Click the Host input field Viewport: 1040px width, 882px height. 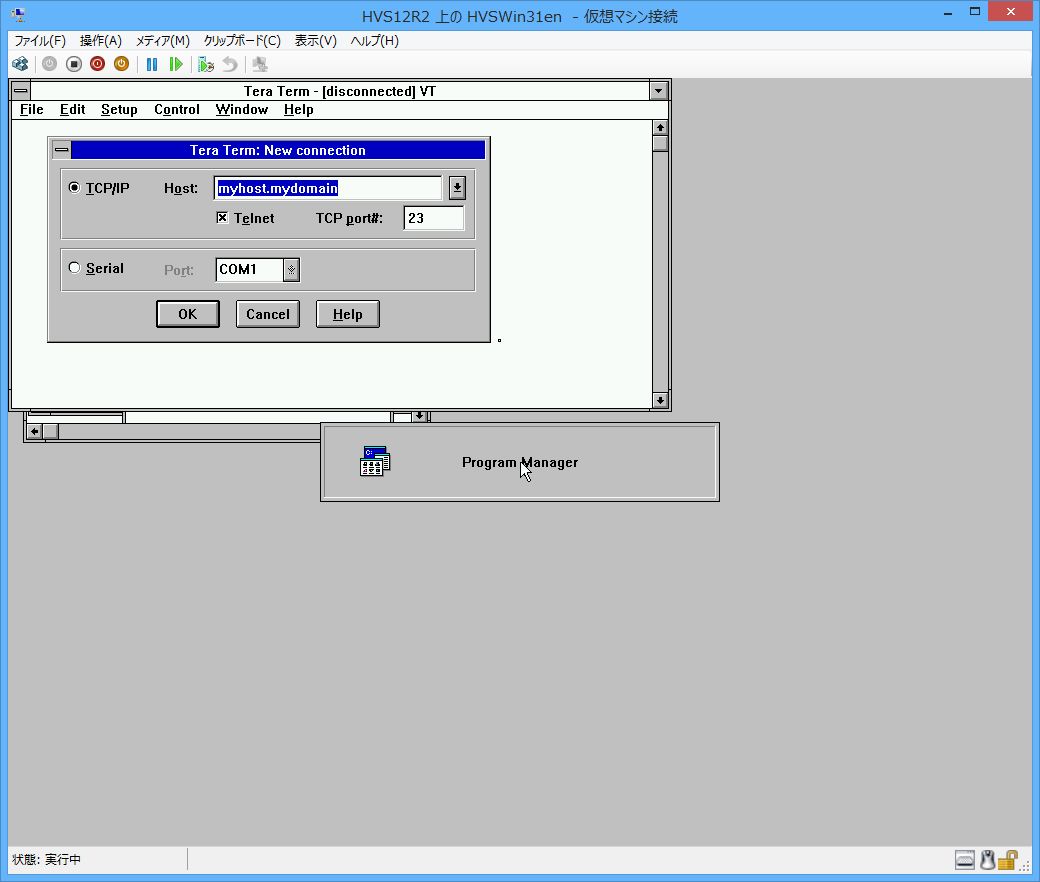click(x=328, y=188)
